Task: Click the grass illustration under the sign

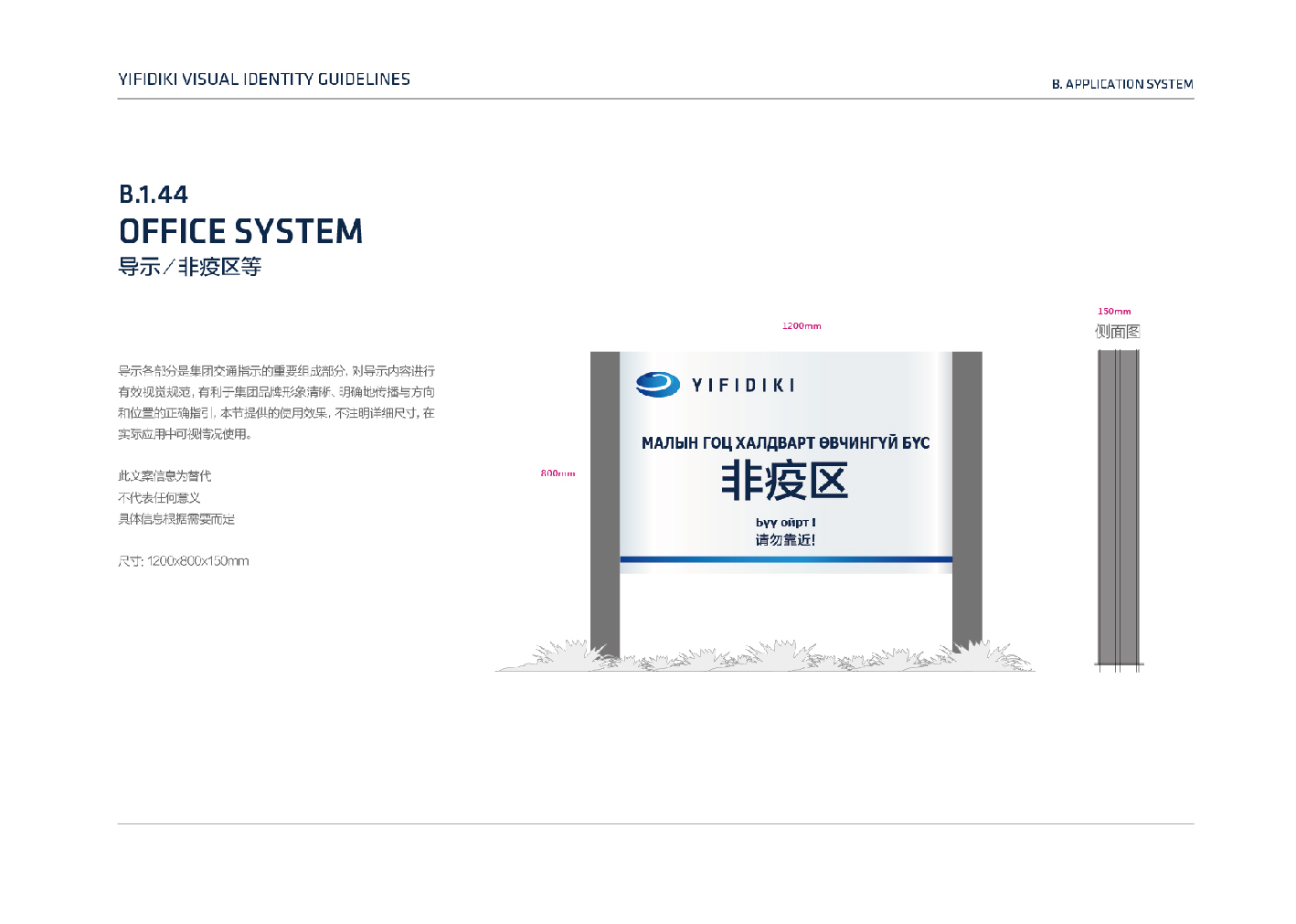Action: pos(764,656)
